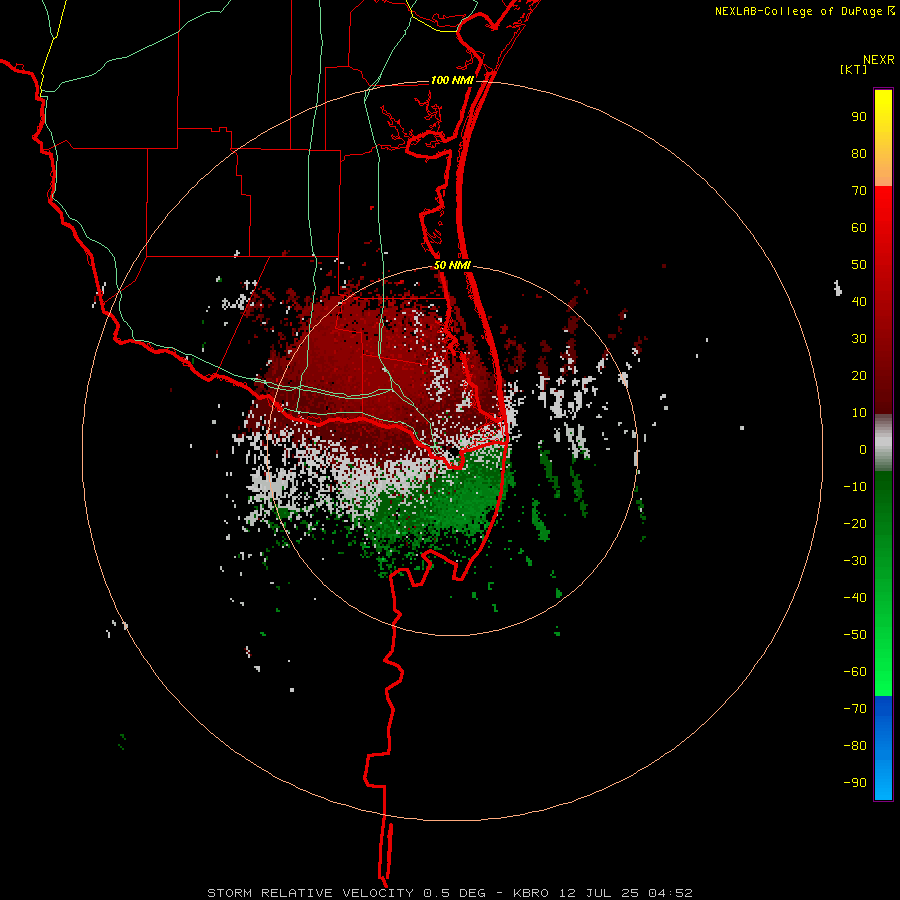Click the 30 value on velocity scale
Image resolution: width=900 pixels, height=900 pixels.
859,339
